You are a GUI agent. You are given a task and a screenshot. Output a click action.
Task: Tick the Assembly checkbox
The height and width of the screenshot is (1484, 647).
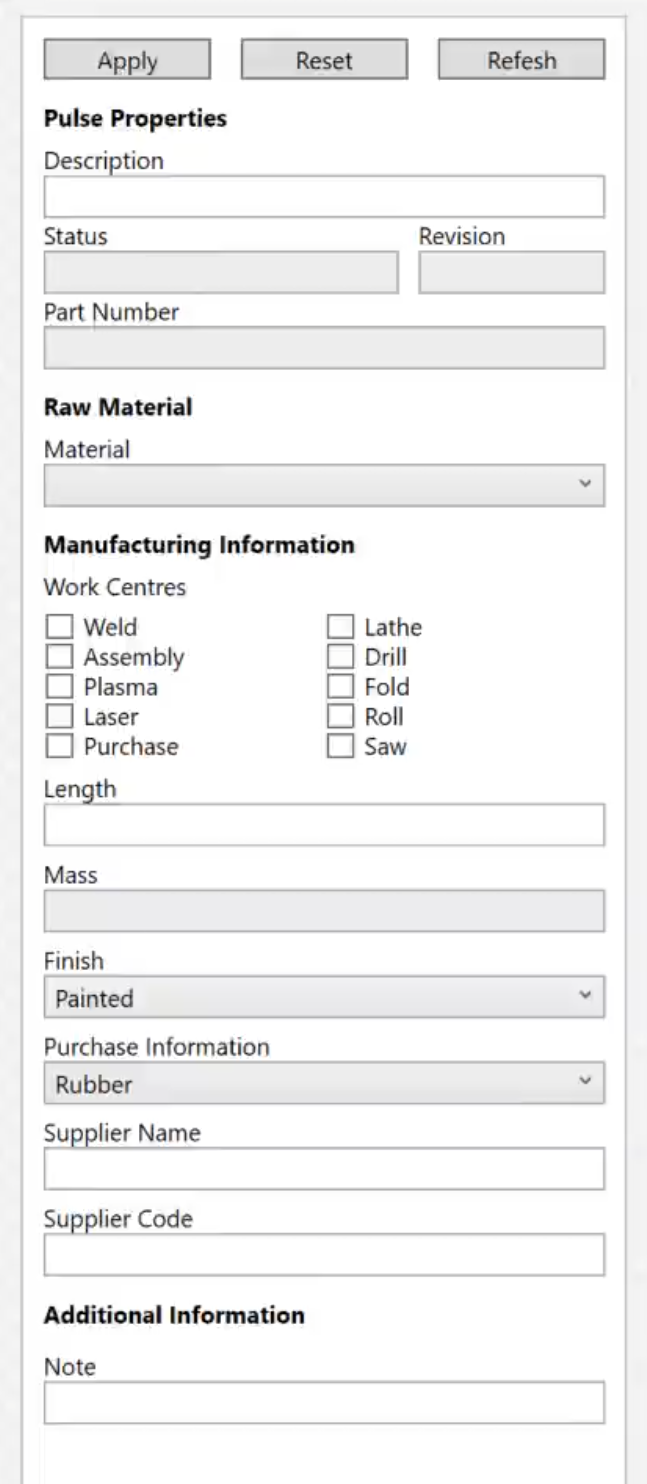click(61, 657)
